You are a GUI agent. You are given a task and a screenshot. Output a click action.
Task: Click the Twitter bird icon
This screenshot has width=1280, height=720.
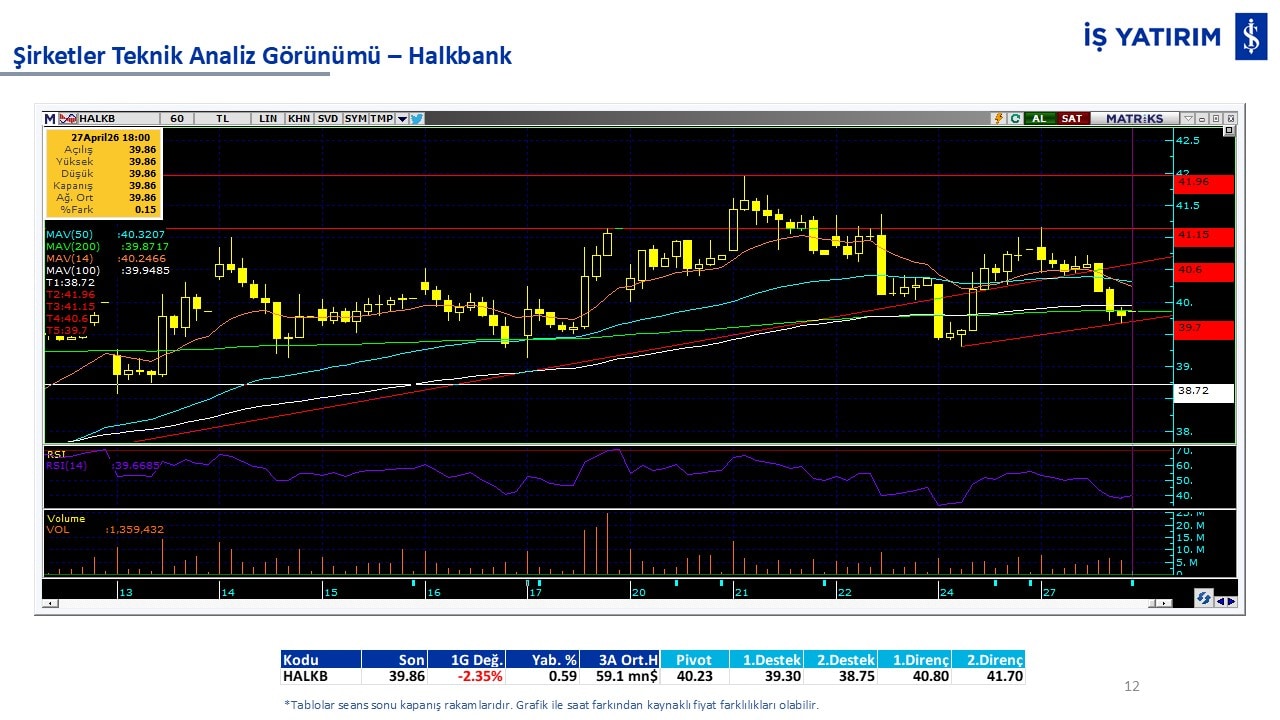click(x=417, y=118)
